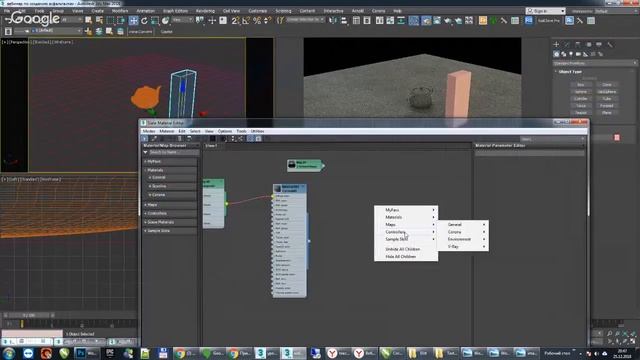
Task: Click the Cylinder object type button
Action: [x=580, y=99]
